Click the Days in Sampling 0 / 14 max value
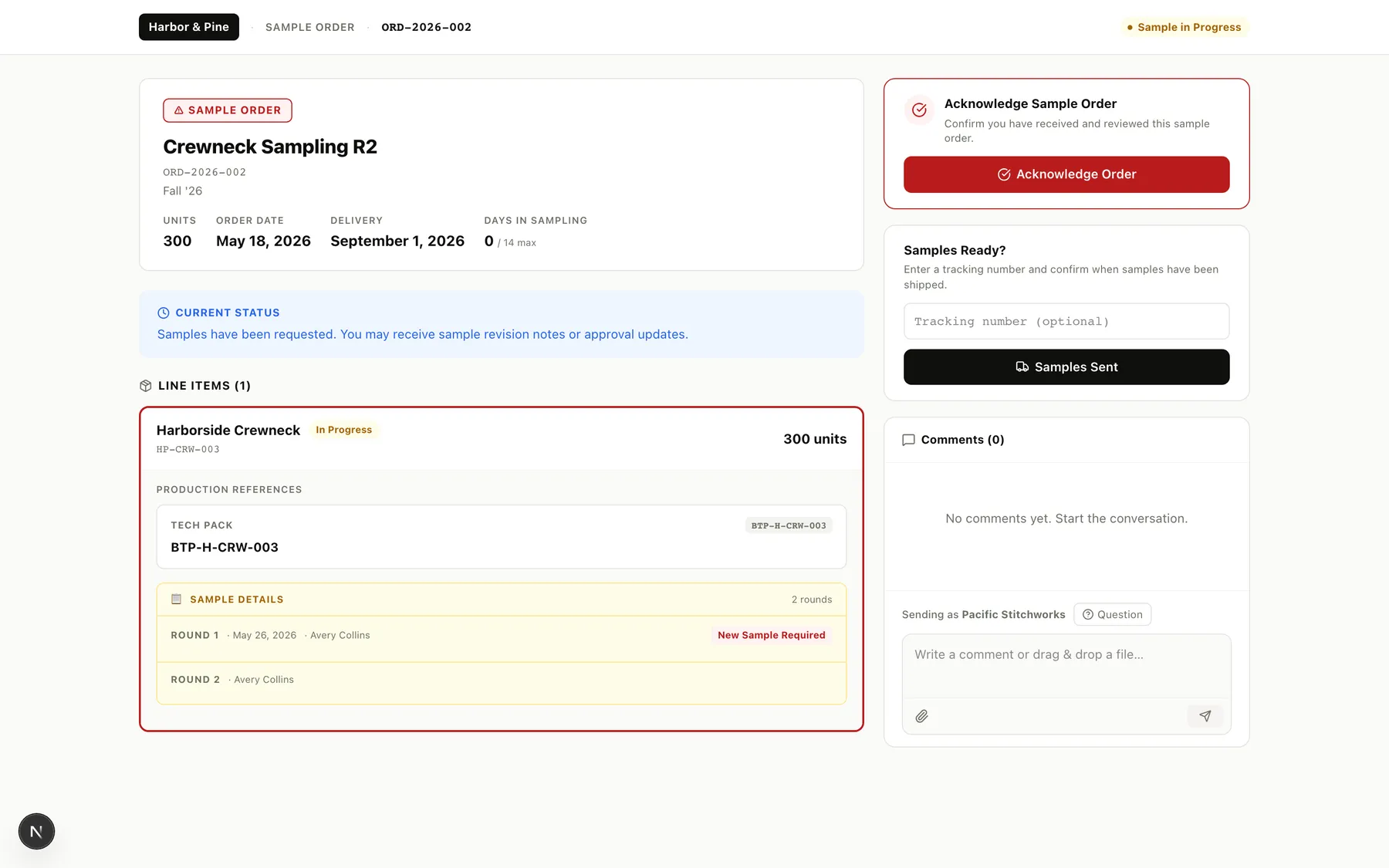 [x=510, y=241]
